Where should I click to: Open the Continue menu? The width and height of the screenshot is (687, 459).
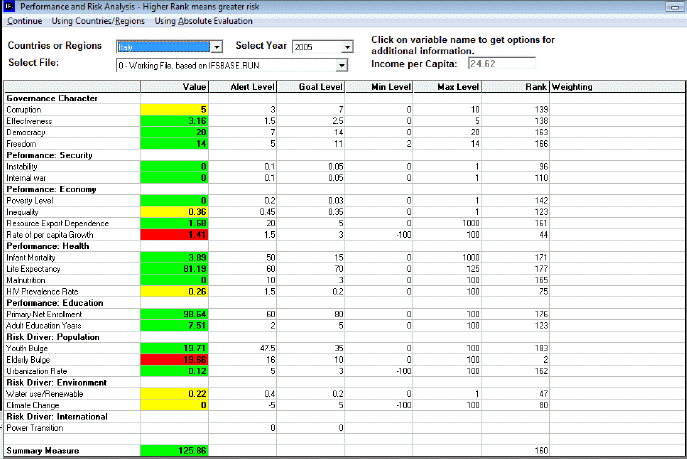point(24,21)
